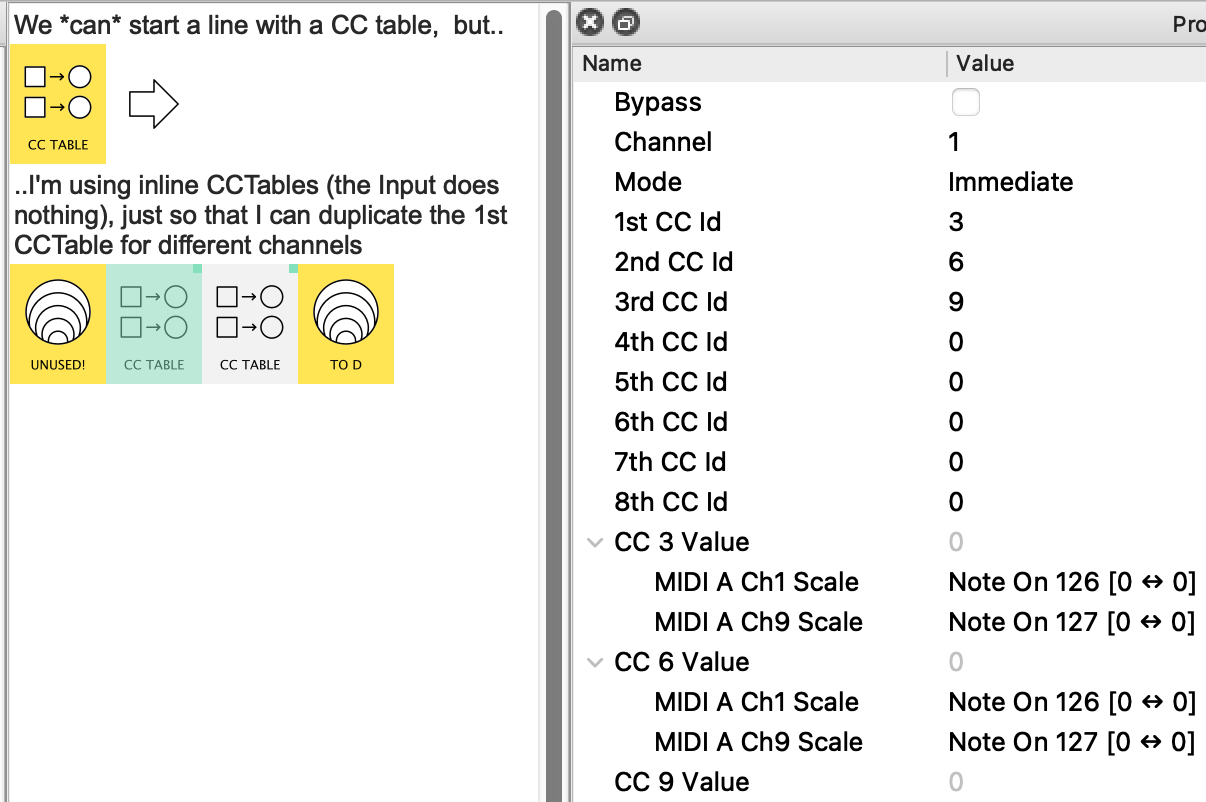The height and width of the screenshot is (802, 1206).
Task: Collapse the CC 6 Value group
Action: tap(596, 662)
